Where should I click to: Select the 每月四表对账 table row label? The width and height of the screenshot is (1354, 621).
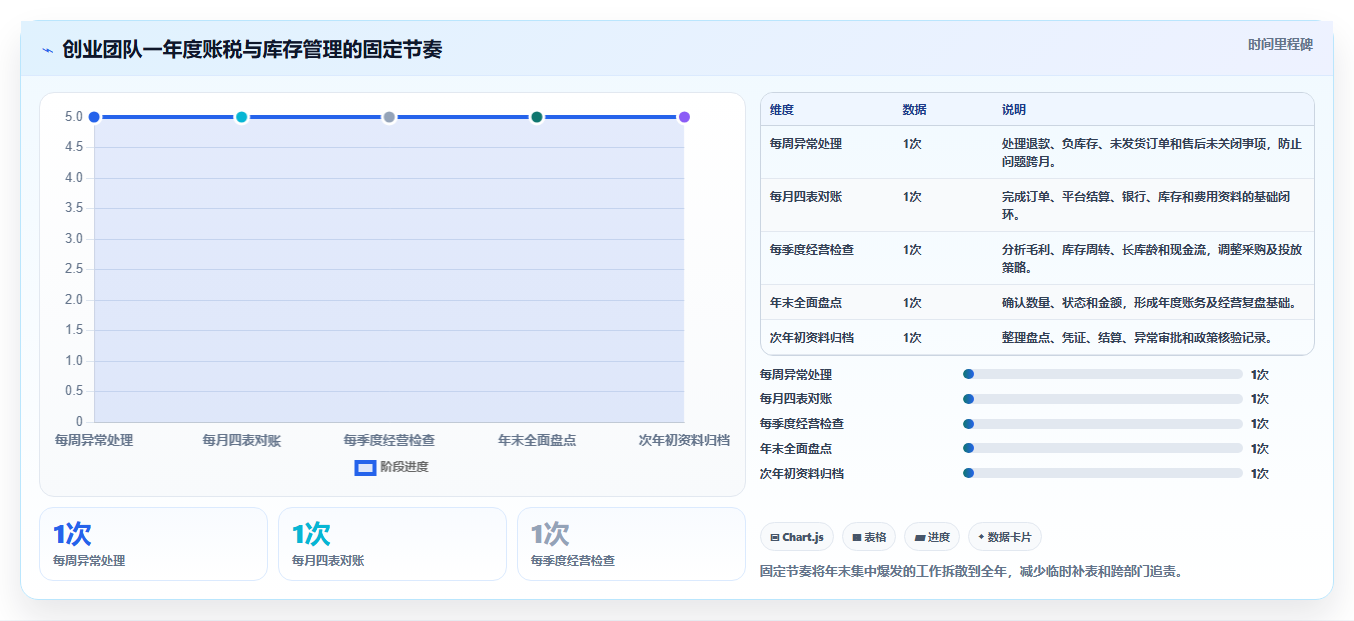[x=806, y=197]
